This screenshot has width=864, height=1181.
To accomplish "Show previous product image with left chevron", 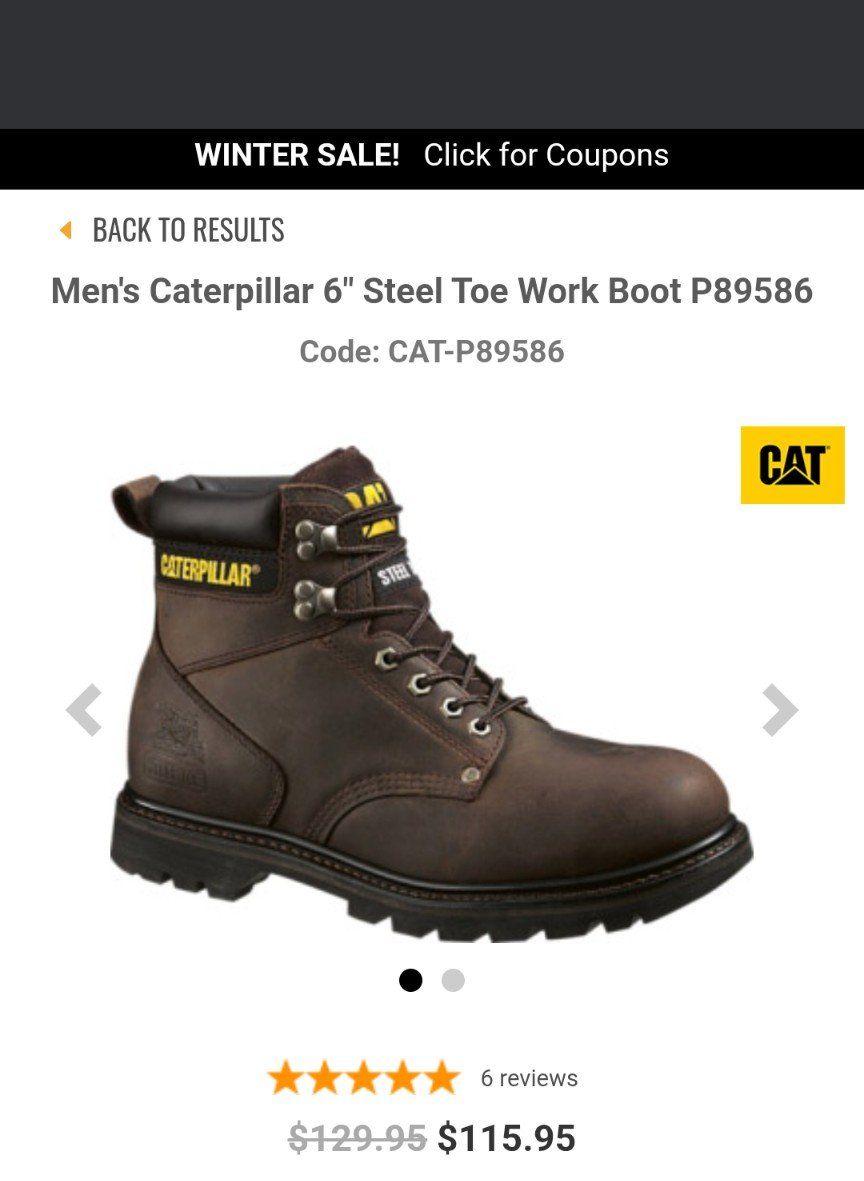I will coord(84,710).
